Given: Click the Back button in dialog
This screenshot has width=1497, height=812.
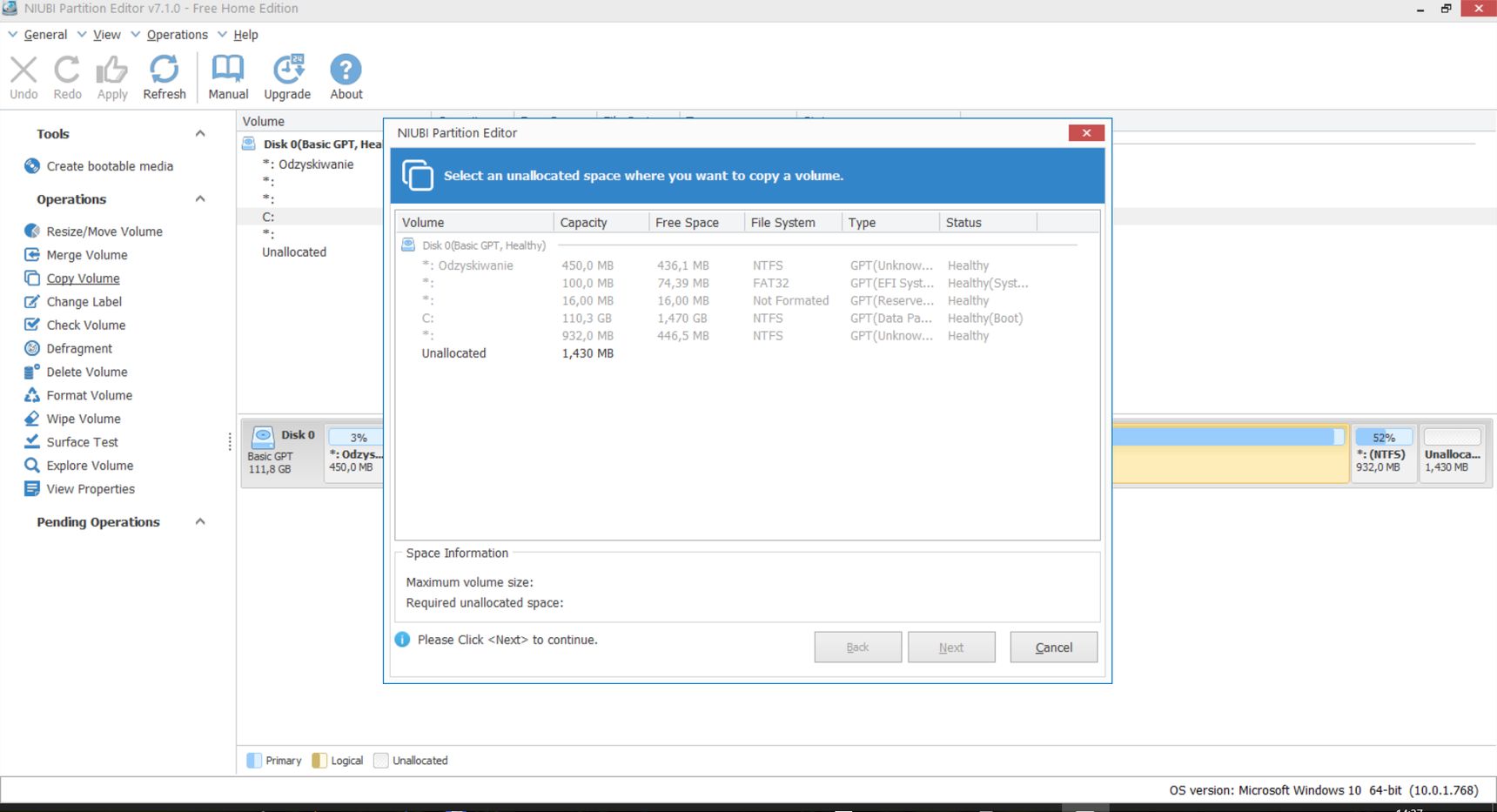Looking at the screenshot, I should click(x=858, y=648).
